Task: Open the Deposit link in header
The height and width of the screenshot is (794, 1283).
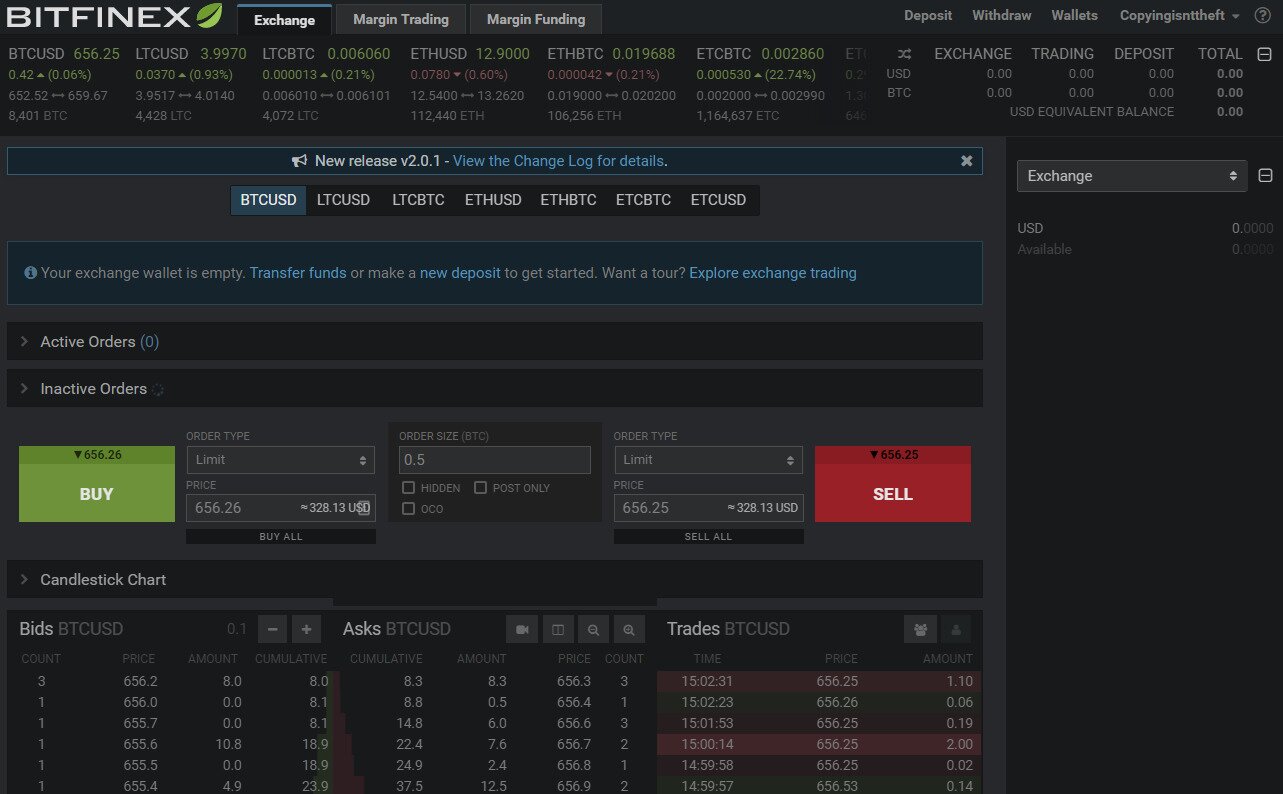Action: click(x=928, y=16)
